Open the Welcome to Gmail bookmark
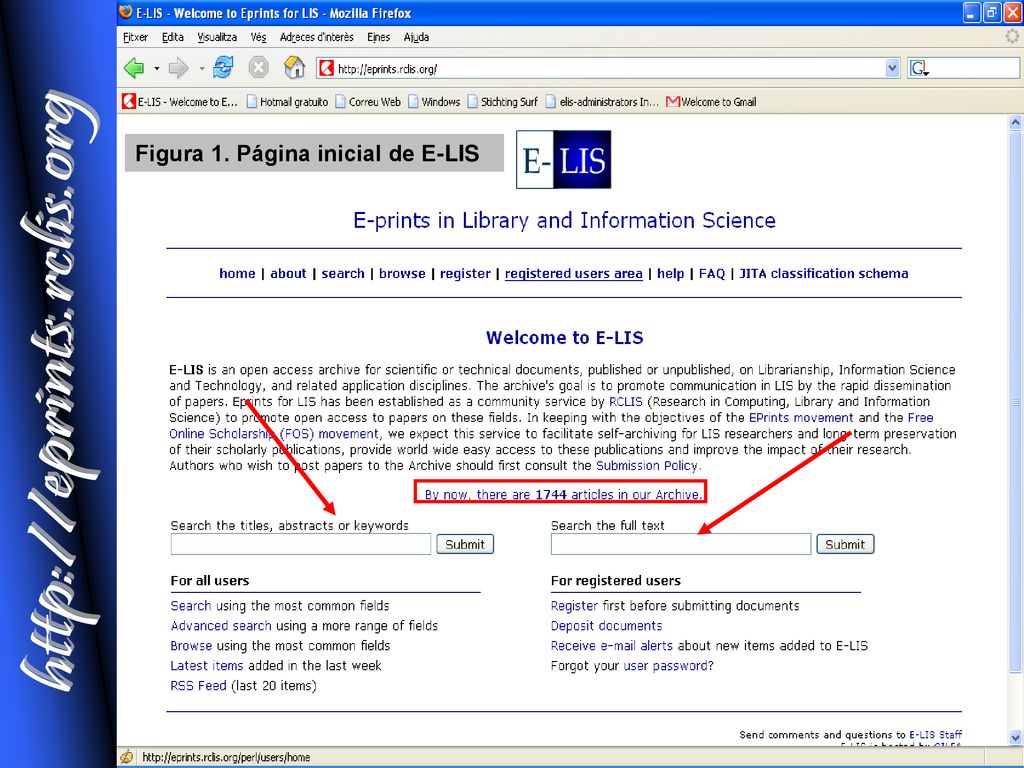 click(x=711, y=102)
